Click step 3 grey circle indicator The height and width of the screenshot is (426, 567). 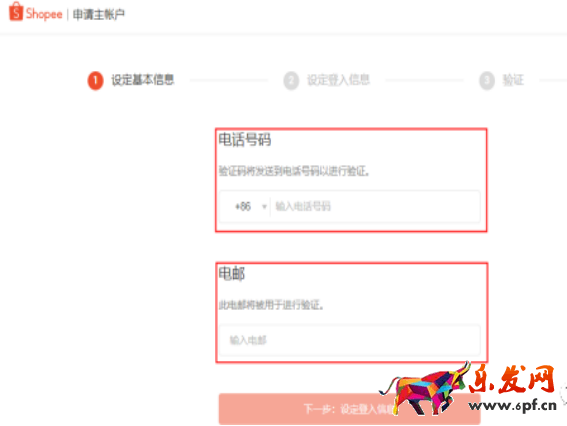click(x=487, y=80)
